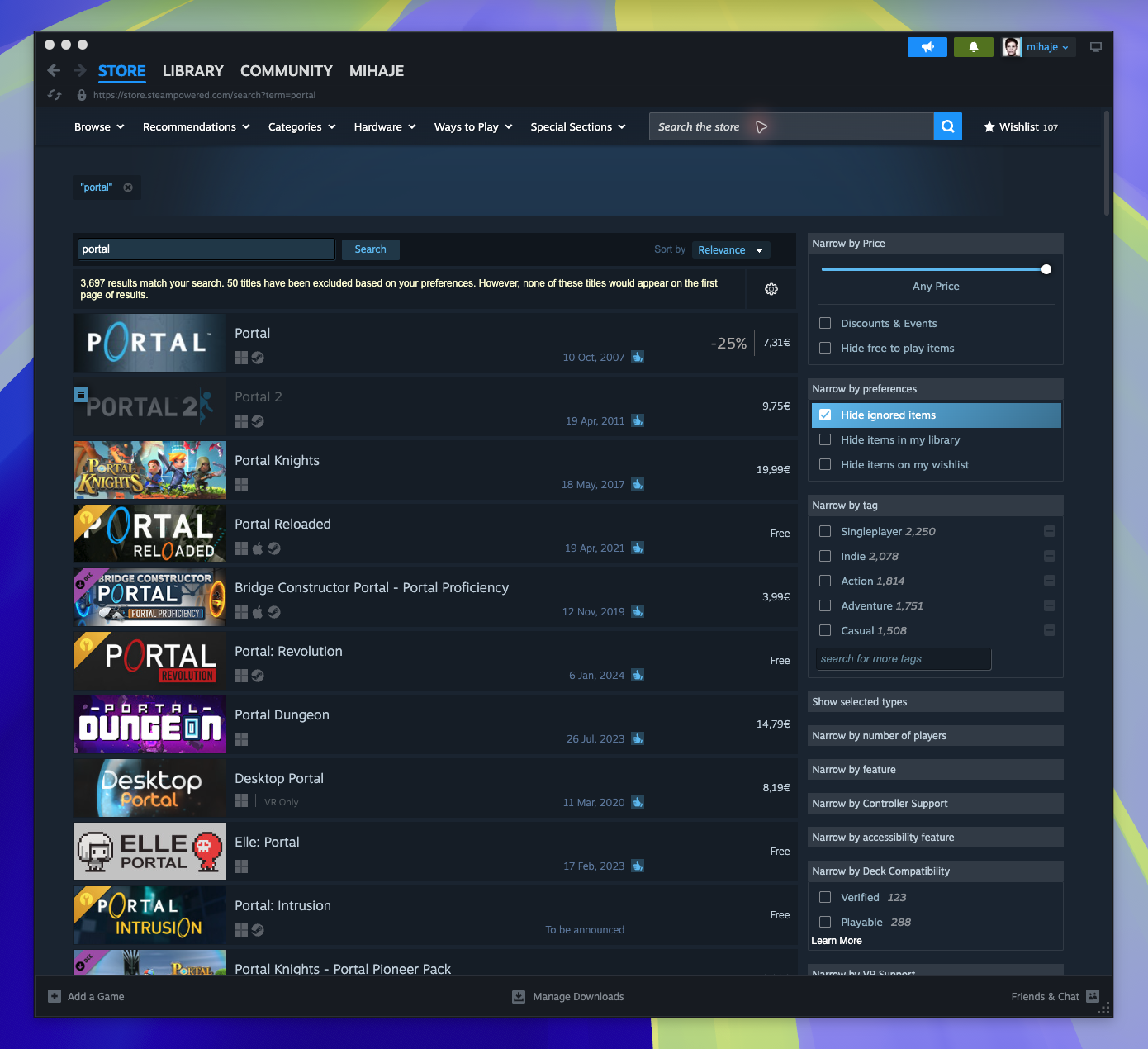1148x1049 pixels.
Task: Switch to the COMMUNITY tab
Action: tap(287, 71)
